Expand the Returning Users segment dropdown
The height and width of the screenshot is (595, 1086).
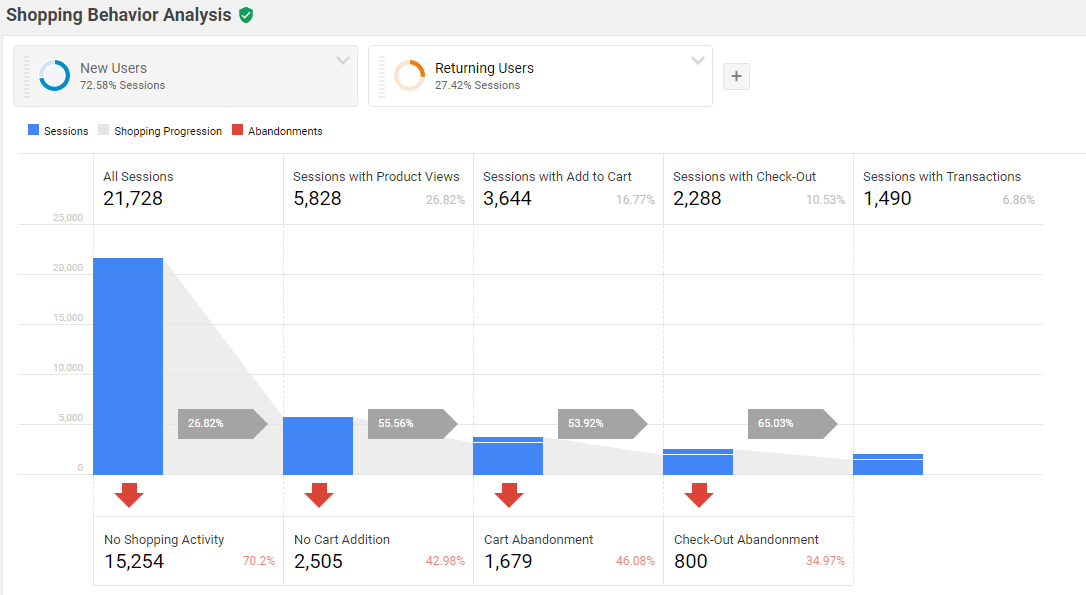pos(698,61)
